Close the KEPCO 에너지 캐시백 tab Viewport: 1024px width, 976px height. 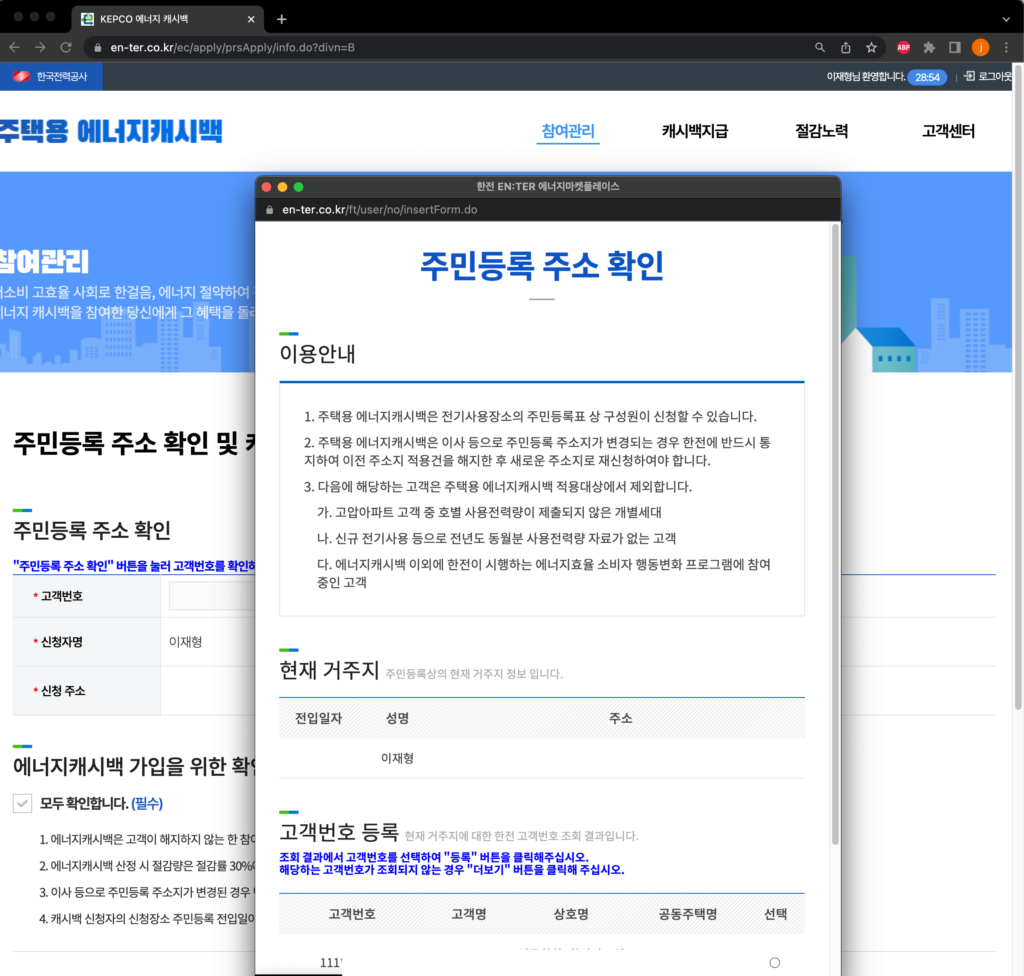[251, 20]
